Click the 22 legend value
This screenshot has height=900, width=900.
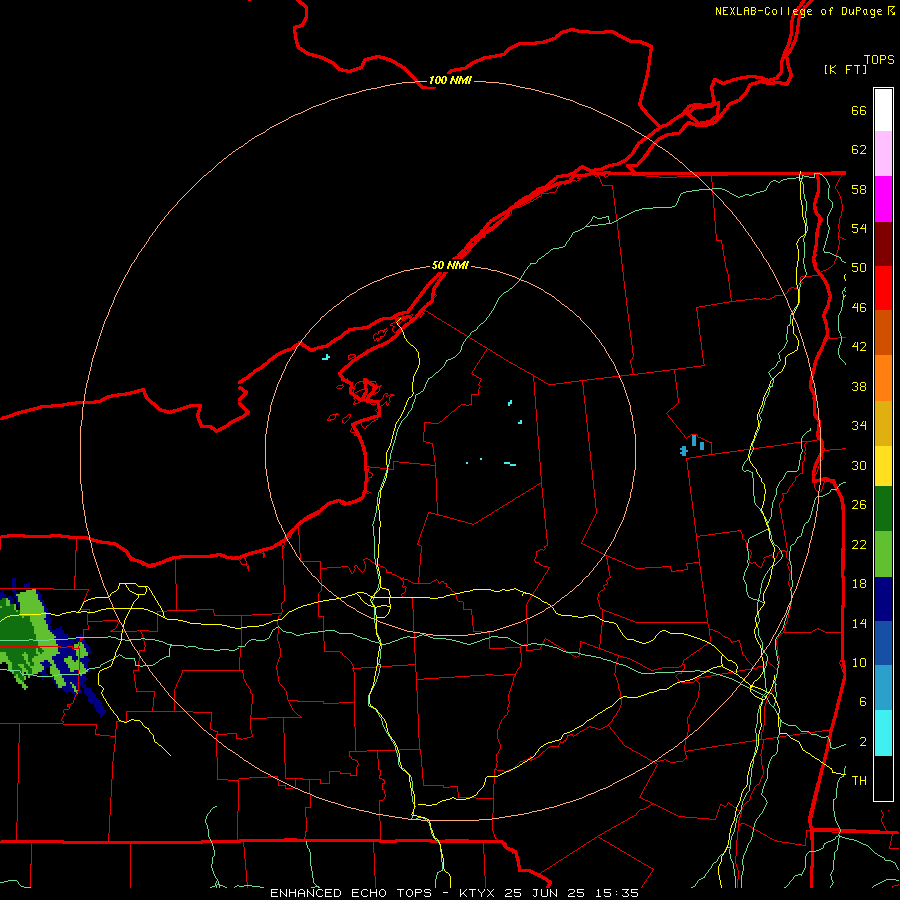pyautogui.click(x=859, y=544)
